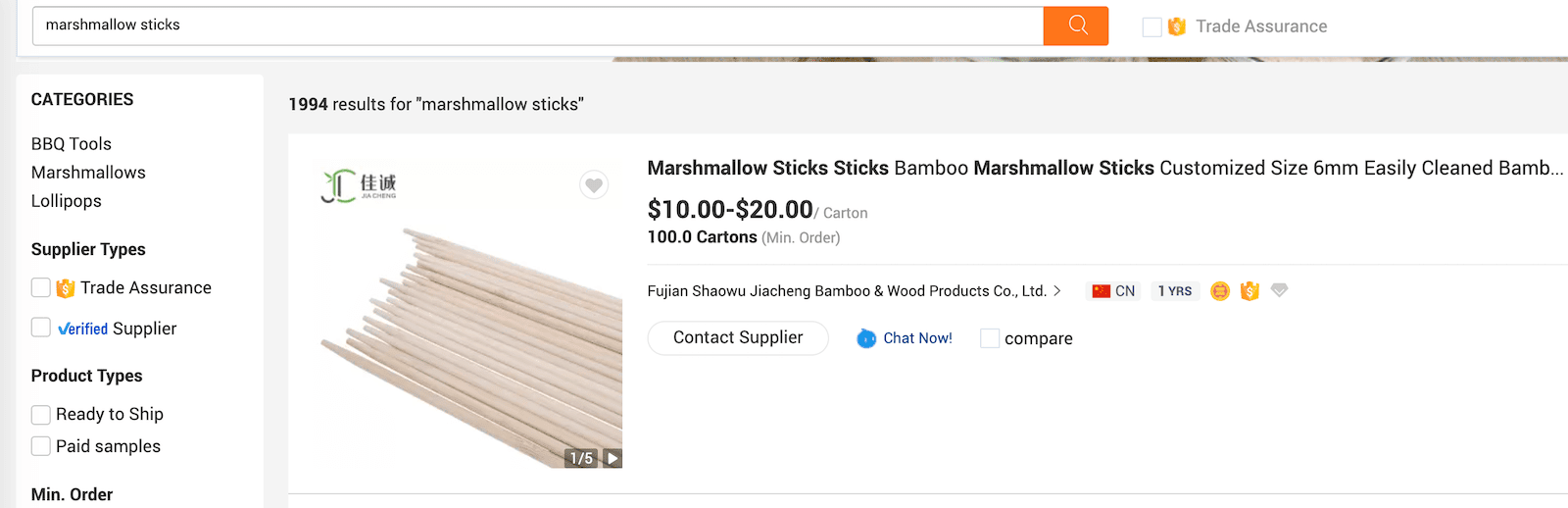Add product to favorites with heart icon
The height and width of the screenshot is (508, 1568).
tap(594, 184)
